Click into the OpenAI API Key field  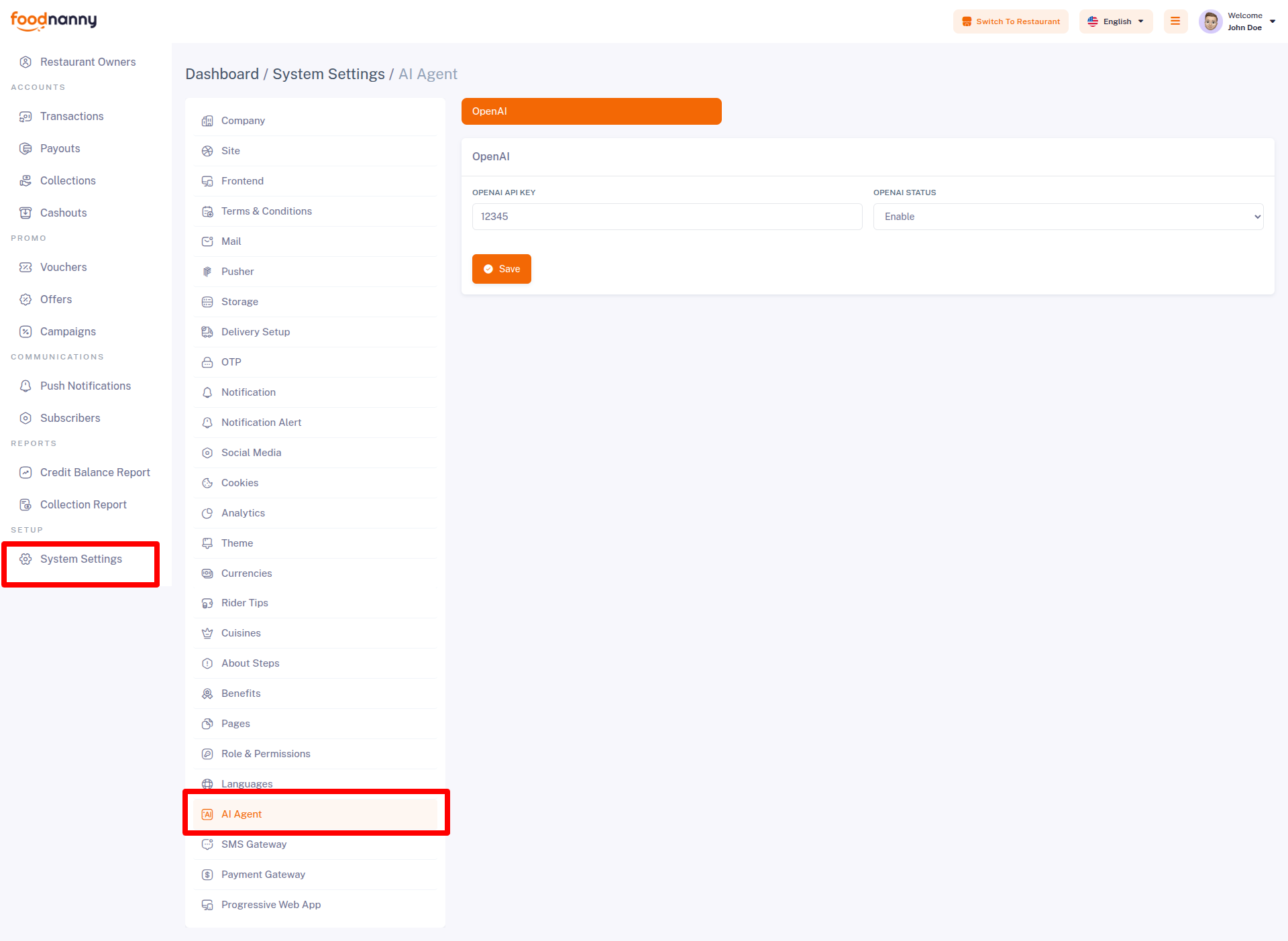coord(667,217)
